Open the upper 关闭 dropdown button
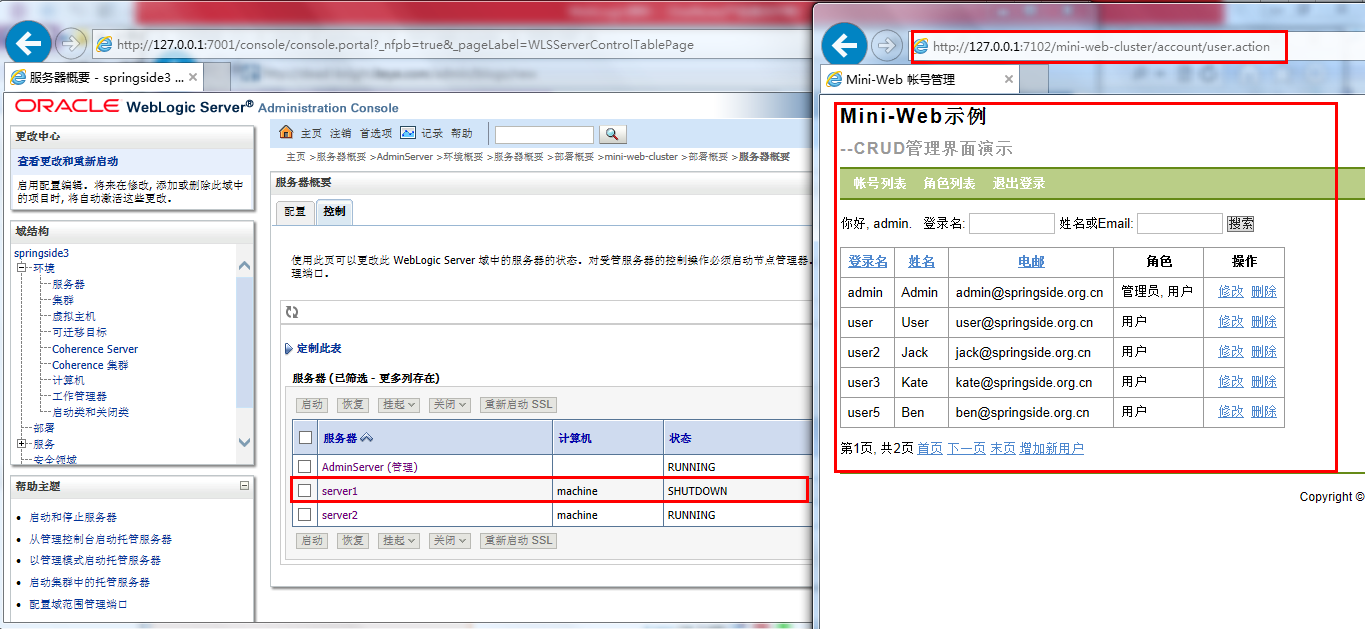Screen dimensions: 1365x629 [449, 405]
